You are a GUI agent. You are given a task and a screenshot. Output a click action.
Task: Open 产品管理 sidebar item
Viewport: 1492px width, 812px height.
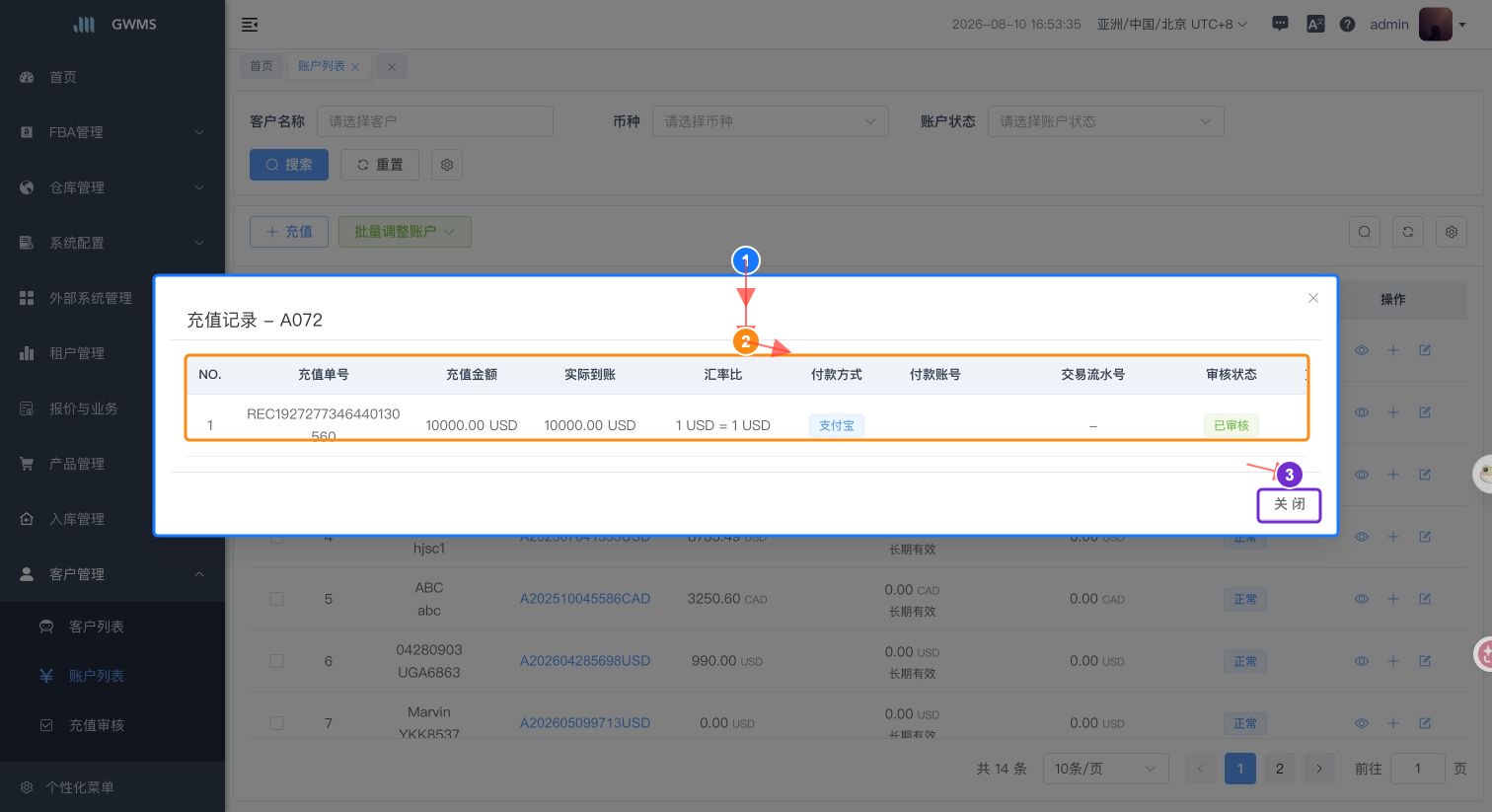[x=112, y=464]
